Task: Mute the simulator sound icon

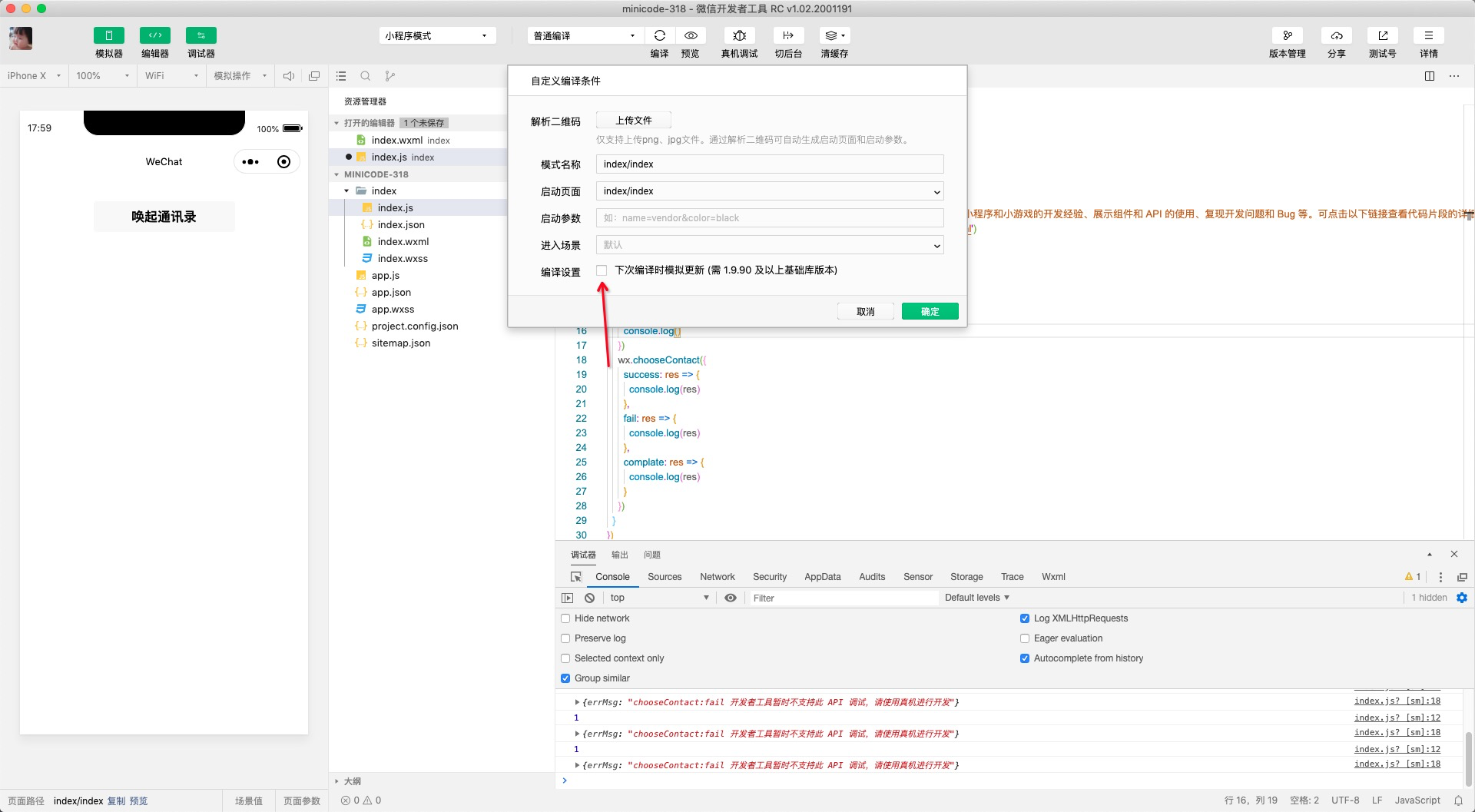Action: pos(289,76)
